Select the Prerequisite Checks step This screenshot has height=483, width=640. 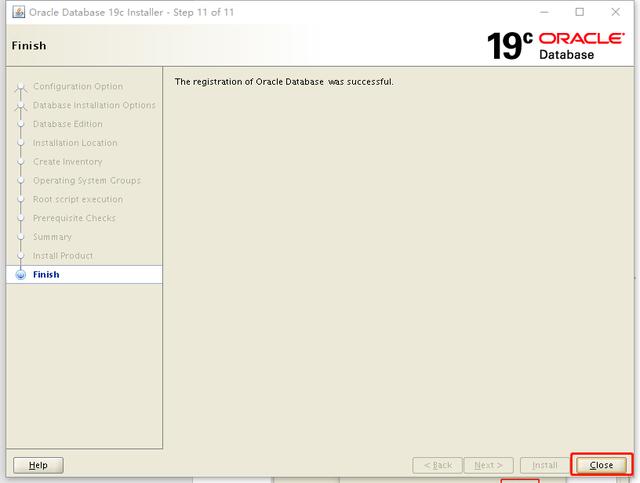click(x=74, y=218)
